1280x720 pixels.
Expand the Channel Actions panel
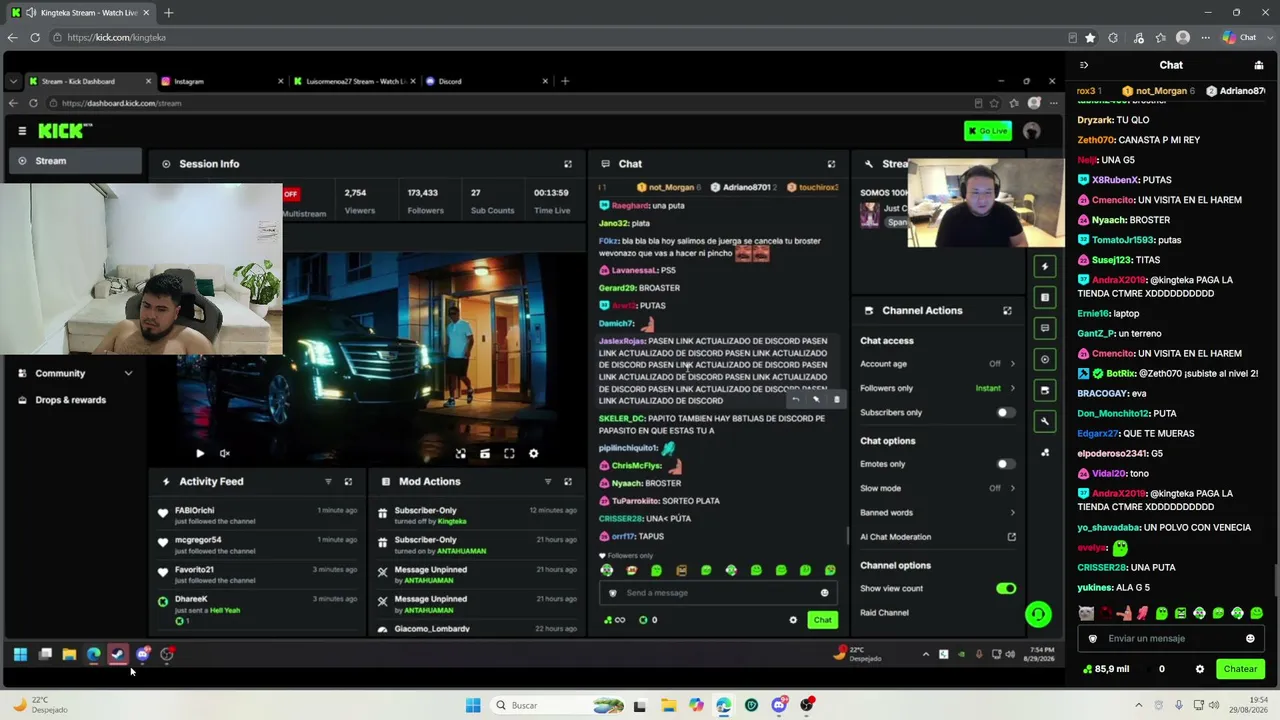click(1007, 311)
